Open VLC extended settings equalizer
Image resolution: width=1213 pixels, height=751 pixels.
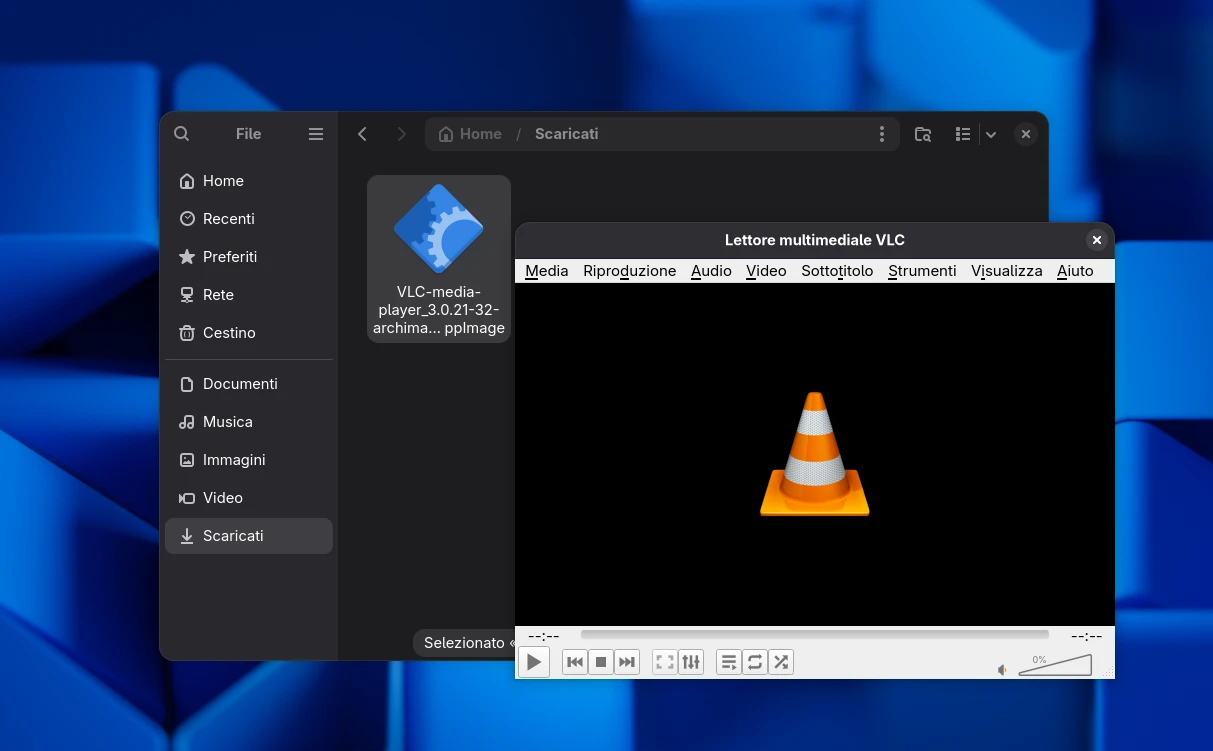(x=690, y=661)
